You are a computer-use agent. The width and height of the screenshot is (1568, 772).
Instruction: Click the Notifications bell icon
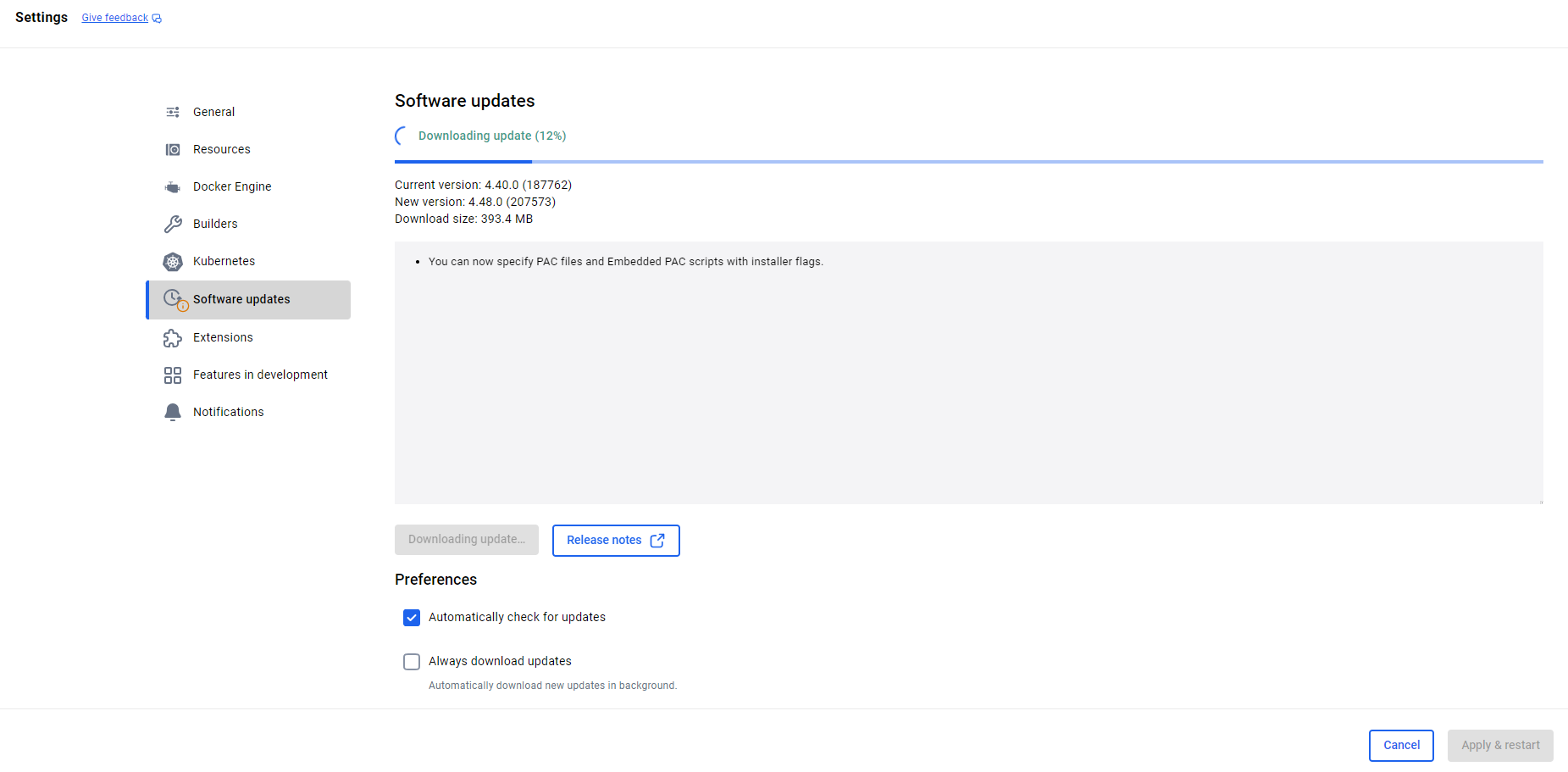pyautogui.click(x=173, y=412)
